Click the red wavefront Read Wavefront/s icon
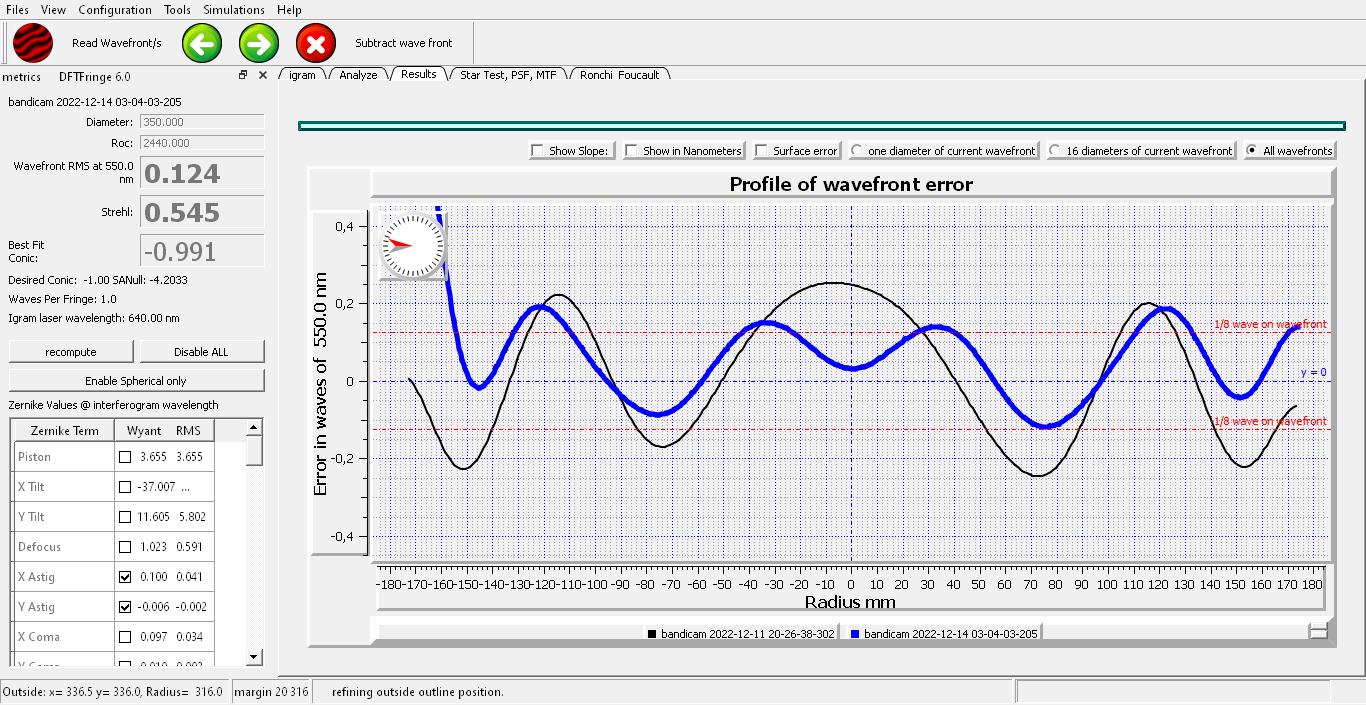Image resolution: width=1366 pixels, height=705 pixels. (33, 43)
